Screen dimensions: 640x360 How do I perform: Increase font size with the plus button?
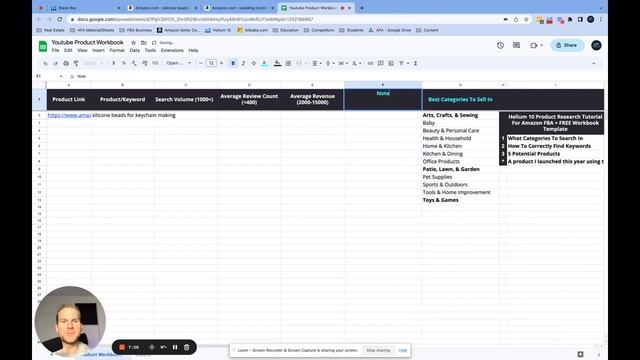tap(222, 63)
